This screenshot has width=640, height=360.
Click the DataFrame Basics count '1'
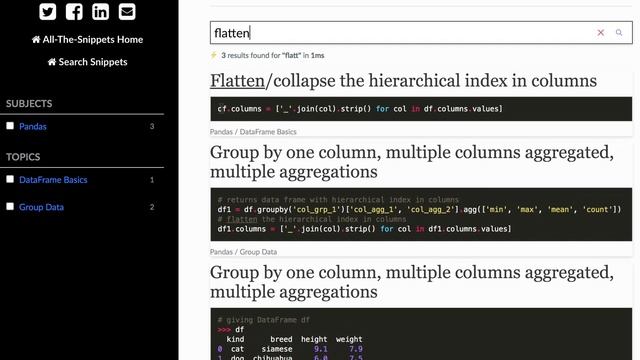coord(152,180)
